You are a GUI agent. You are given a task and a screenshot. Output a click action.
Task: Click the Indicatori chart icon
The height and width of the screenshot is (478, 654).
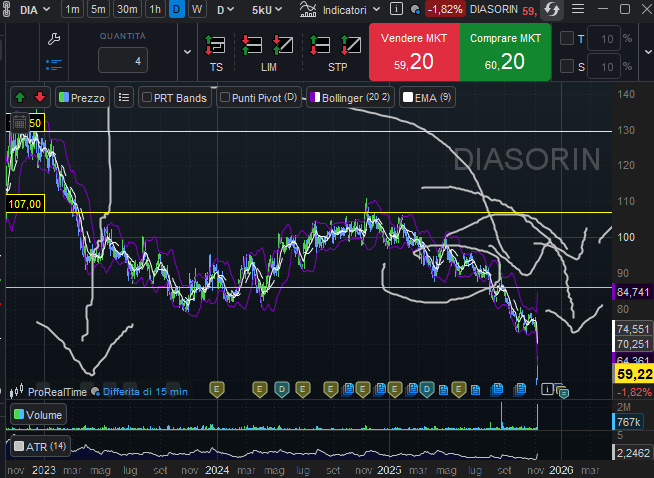[306, 9]
